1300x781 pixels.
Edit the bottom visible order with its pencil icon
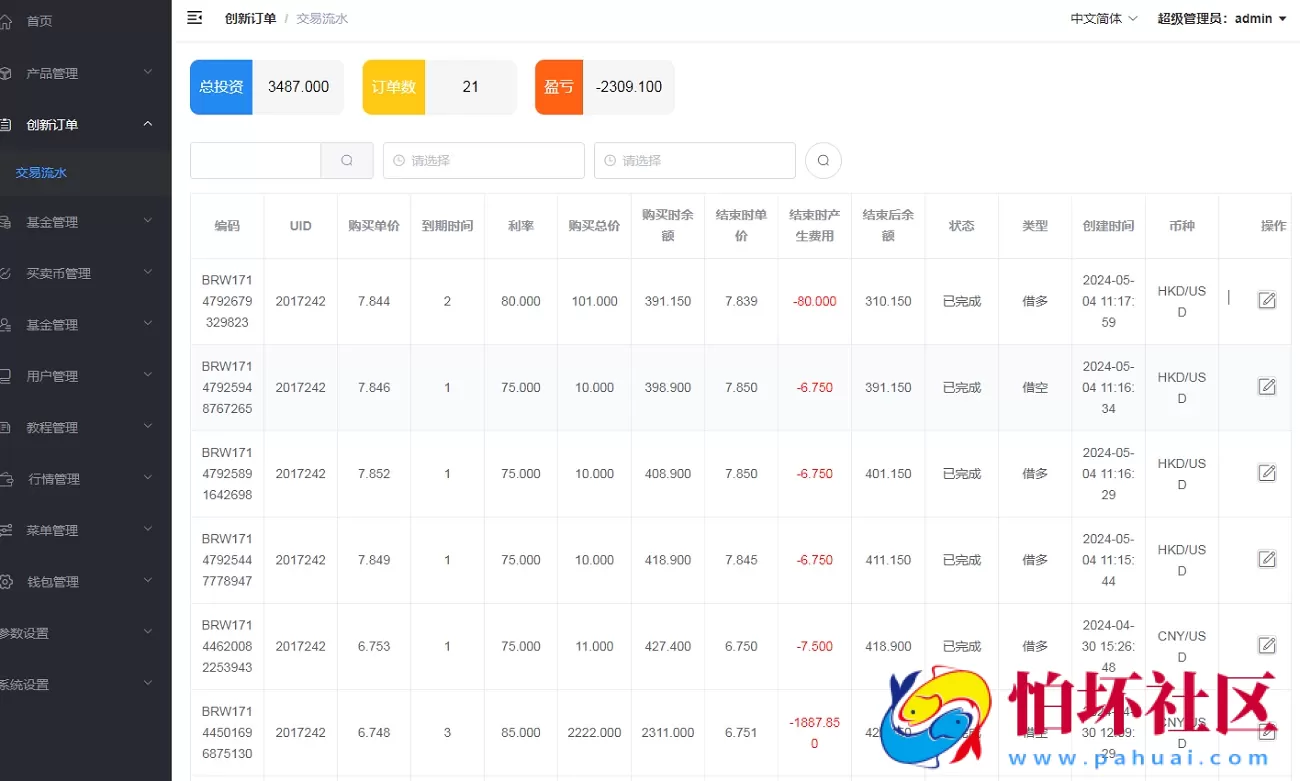(1267, 731)
